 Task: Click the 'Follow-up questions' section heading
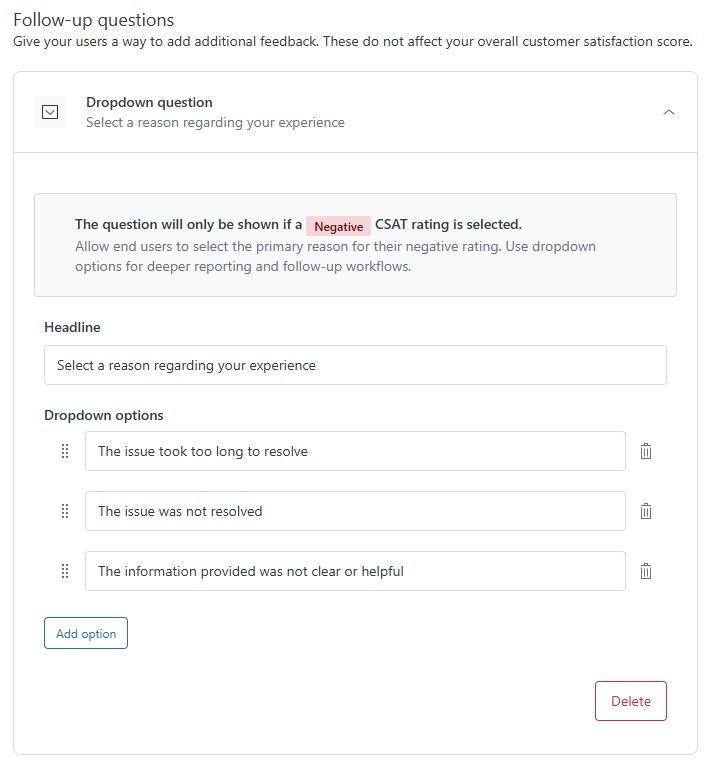coord(93,20)
